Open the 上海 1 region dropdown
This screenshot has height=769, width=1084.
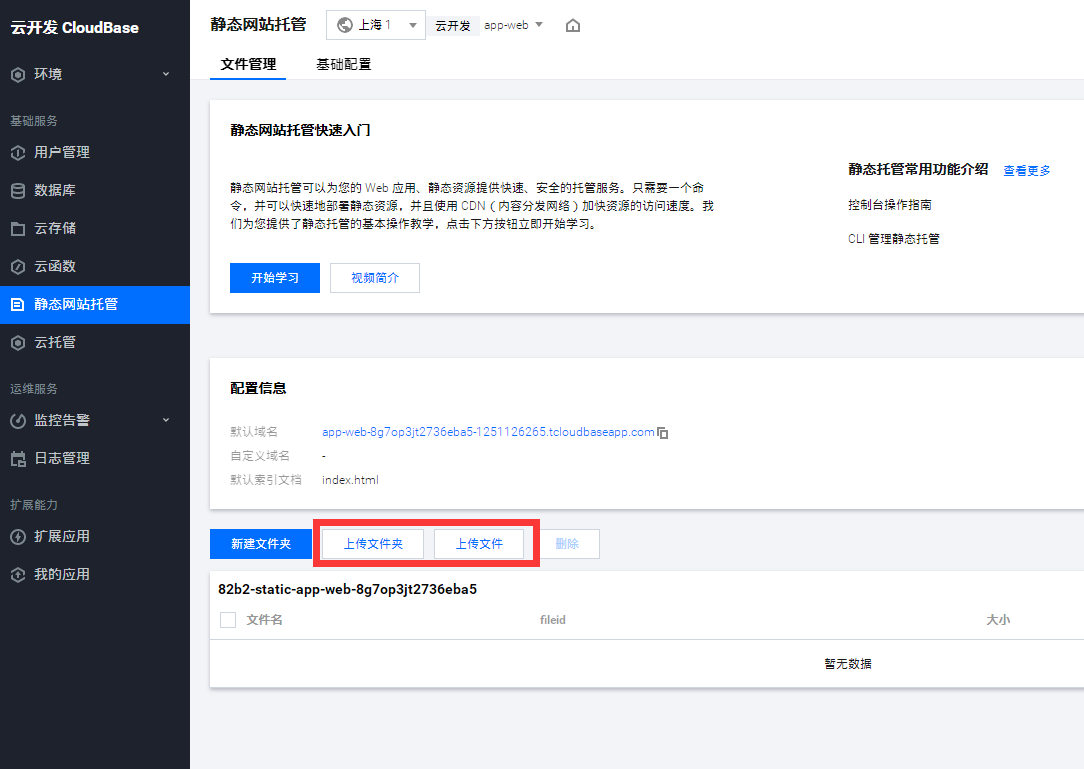click(x=375, y=25)
